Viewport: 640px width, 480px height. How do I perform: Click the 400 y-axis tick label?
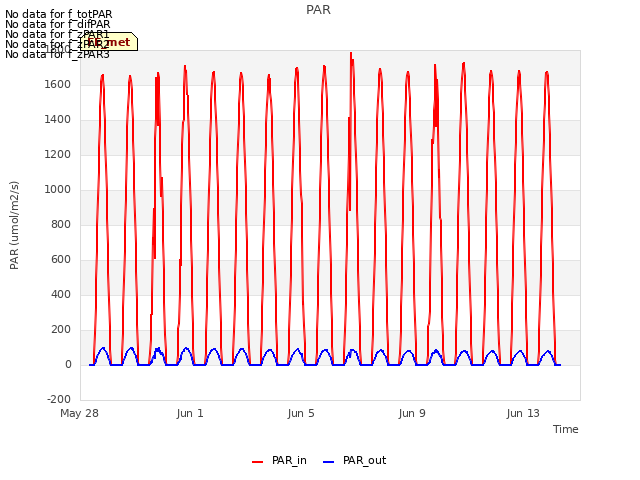click(61, 294)
